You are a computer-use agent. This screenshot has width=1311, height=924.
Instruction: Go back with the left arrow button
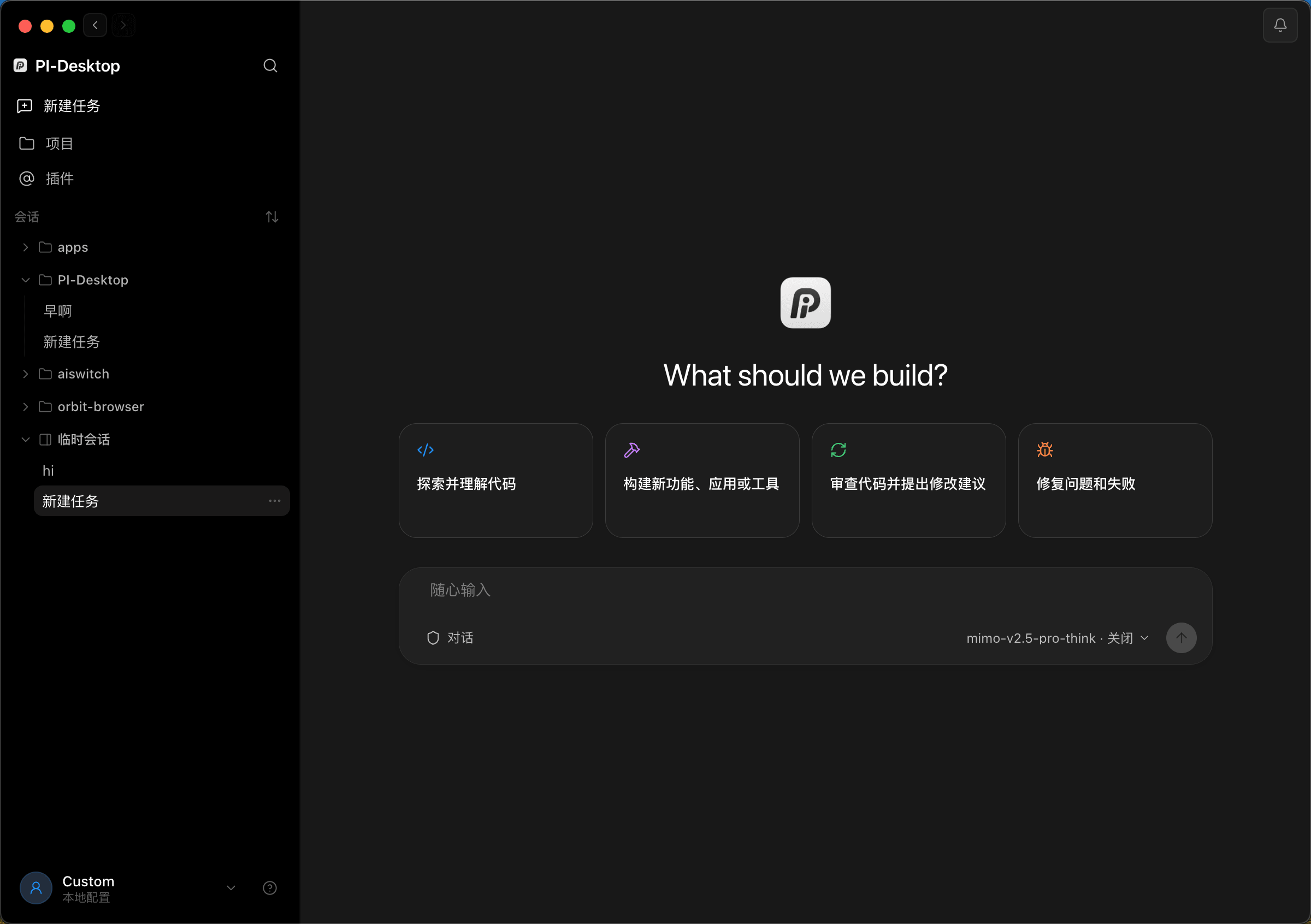coord(96,25)
